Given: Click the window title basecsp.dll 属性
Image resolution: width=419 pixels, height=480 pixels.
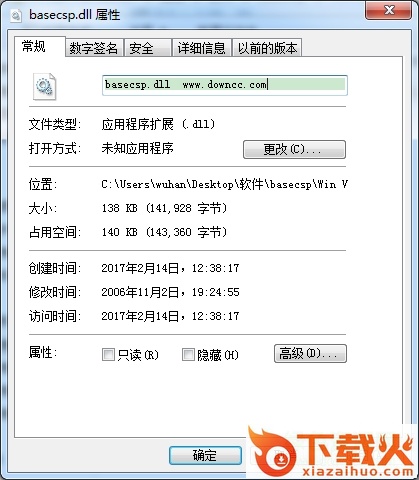Looking at the screenshot, I should (75, 15).
